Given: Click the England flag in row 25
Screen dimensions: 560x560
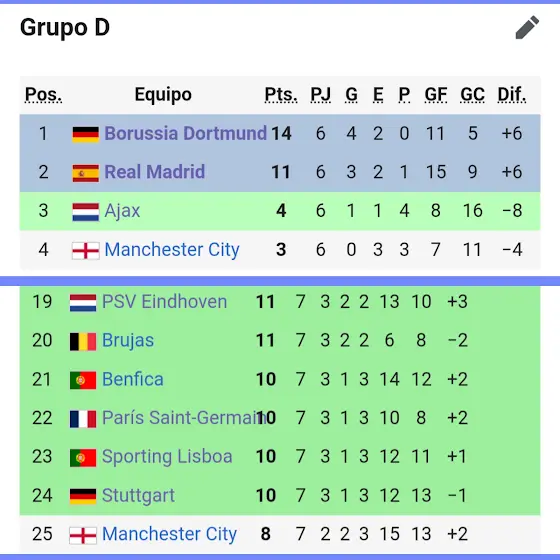Looking at the screenshot, I should point(83,535).
